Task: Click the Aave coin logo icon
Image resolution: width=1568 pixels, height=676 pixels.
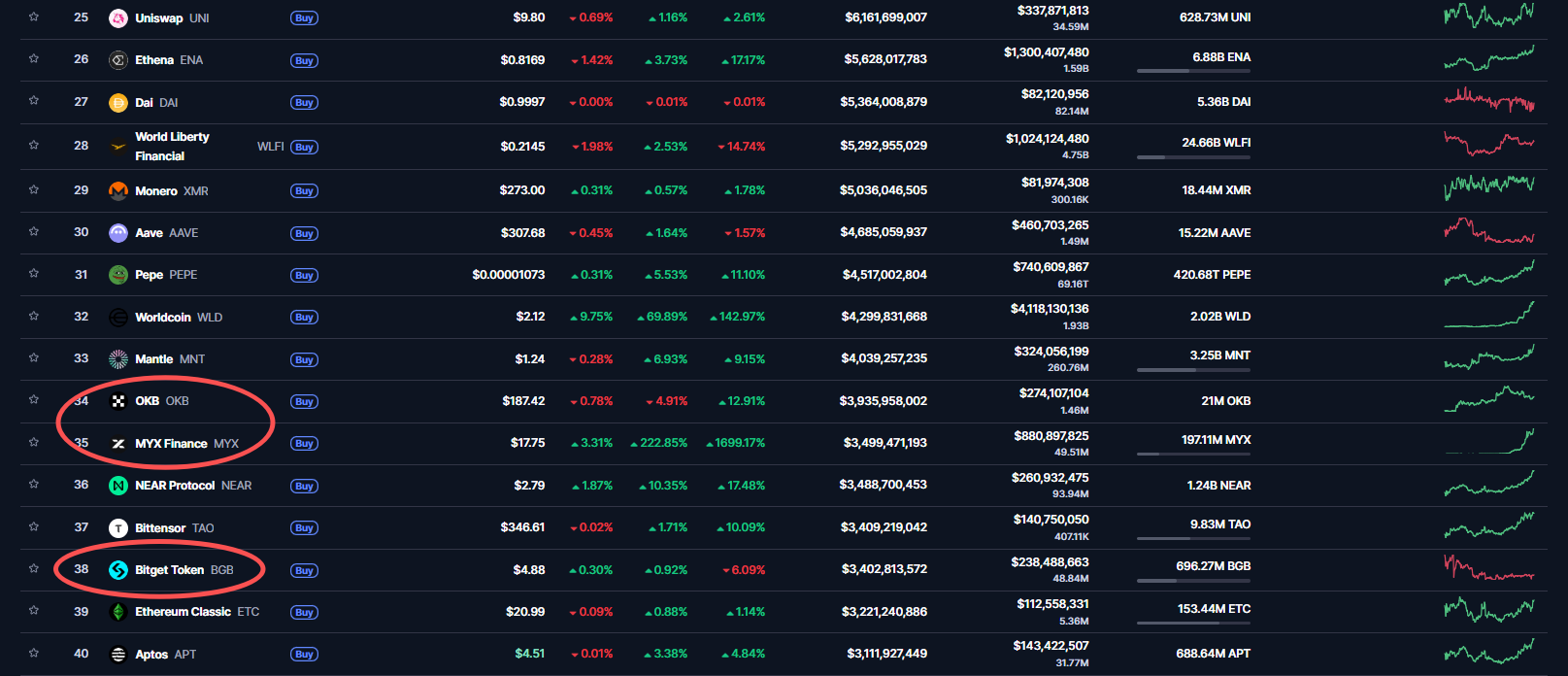Action: (118, 233)
